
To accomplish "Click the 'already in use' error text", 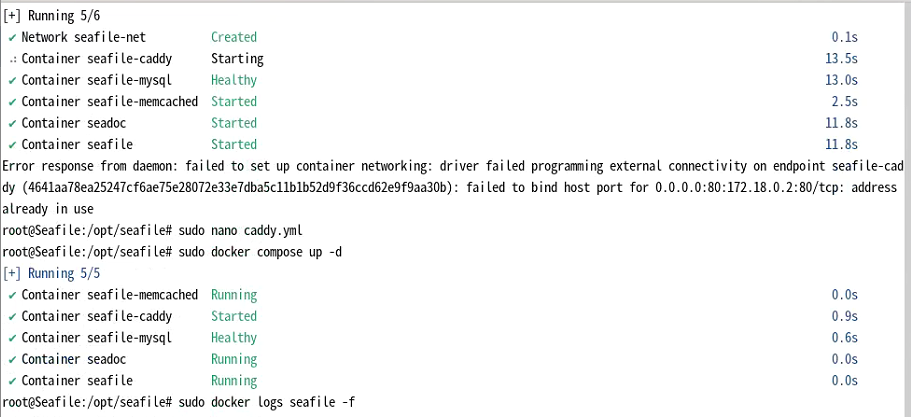I will click(48, 209).
